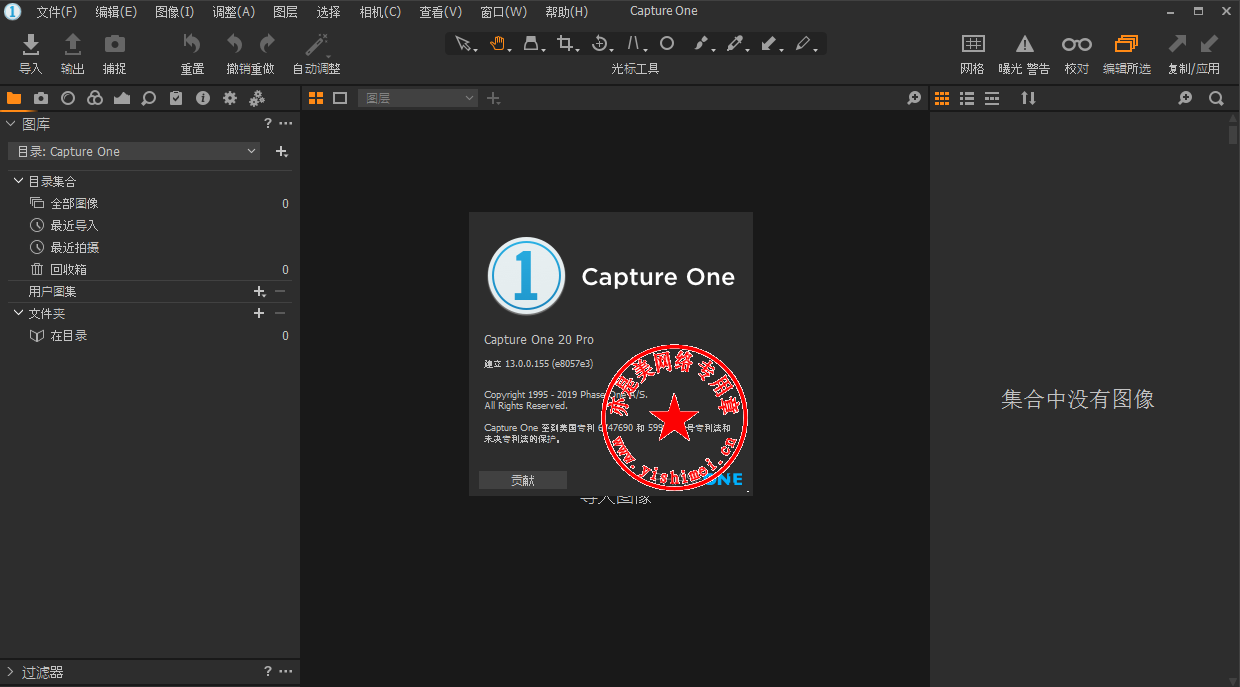Open the File (文件) menu
This screenshot has height=687, width=1240.
pyautogui.click(x=56, y=12)
